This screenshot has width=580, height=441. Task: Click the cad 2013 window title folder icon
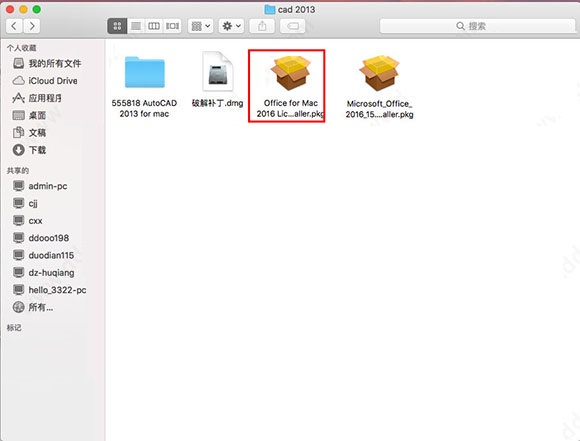click(270, 9)
